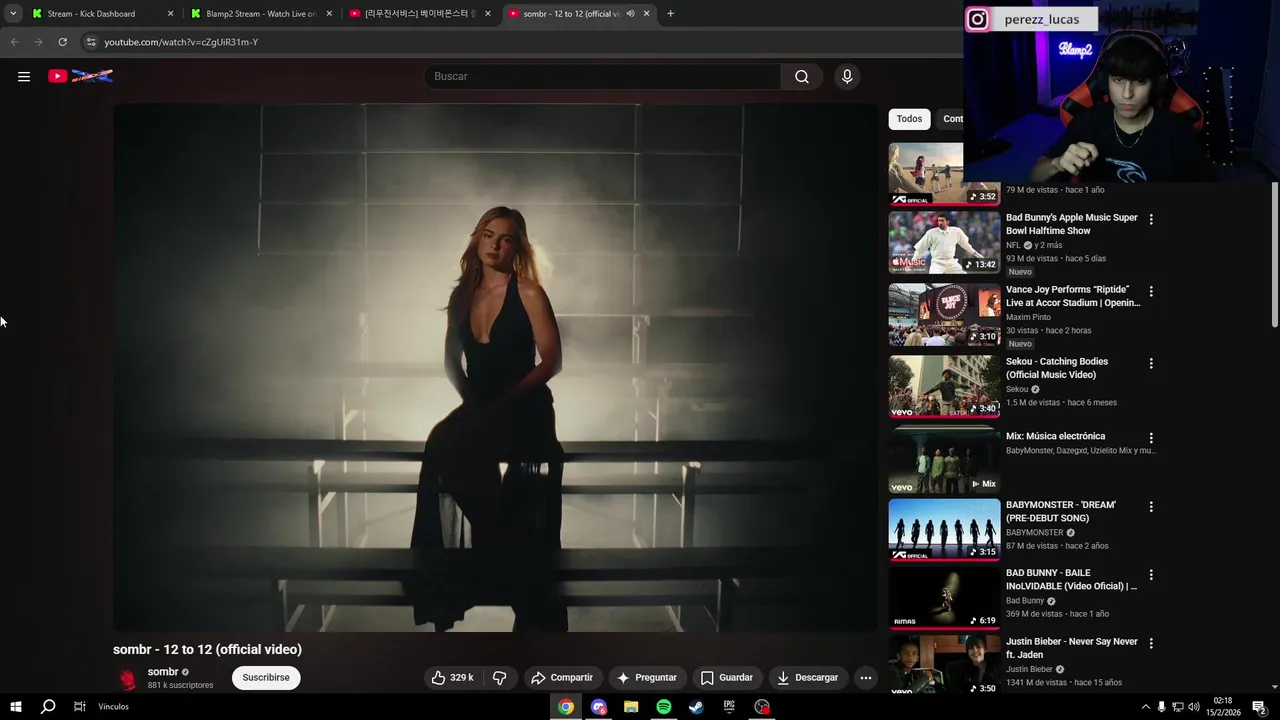The width and height of the screenshot is (1280, 720).
Task: Open the YouTube hamburger guide menu
Action: [x=24, y=76]
